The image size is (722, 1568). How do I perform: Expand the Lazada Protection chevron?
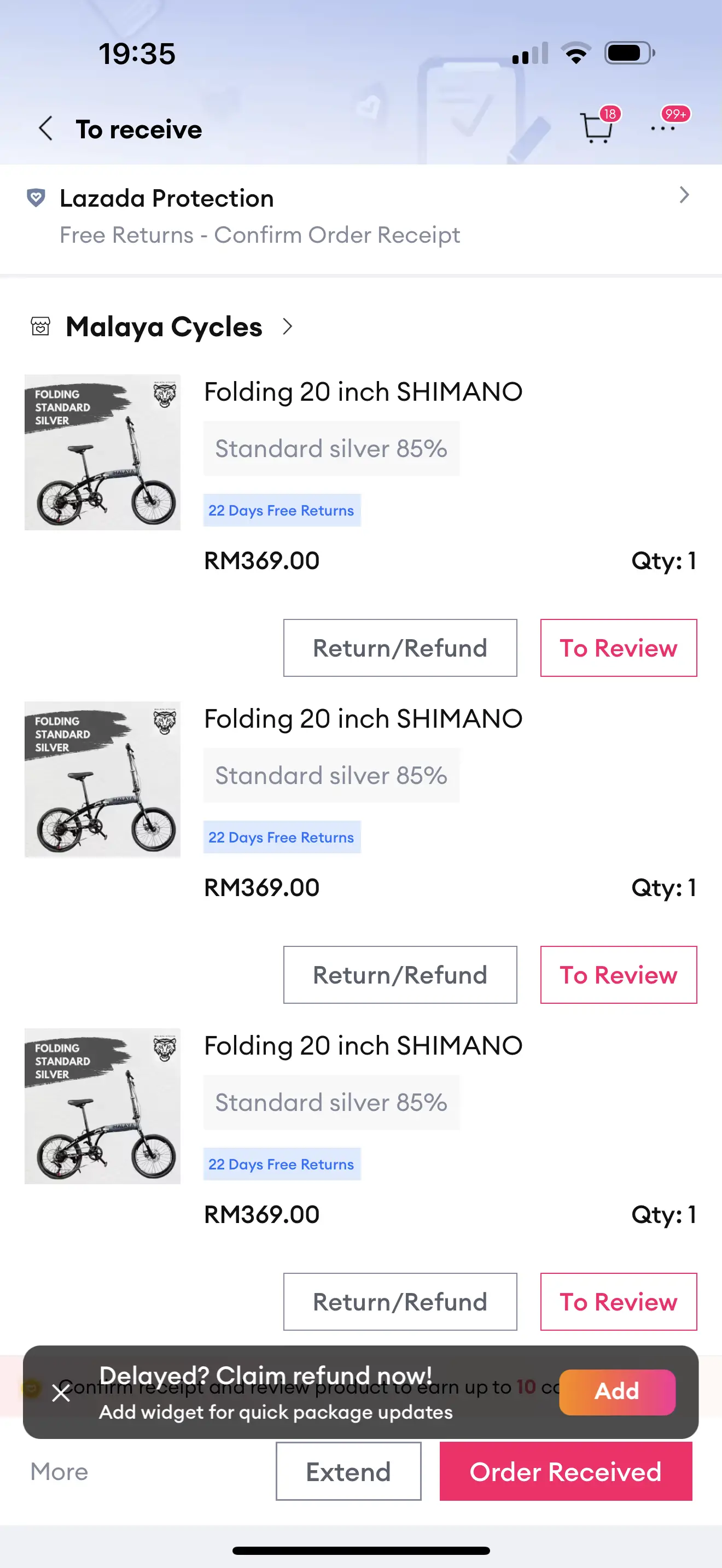tap(684, 195)
